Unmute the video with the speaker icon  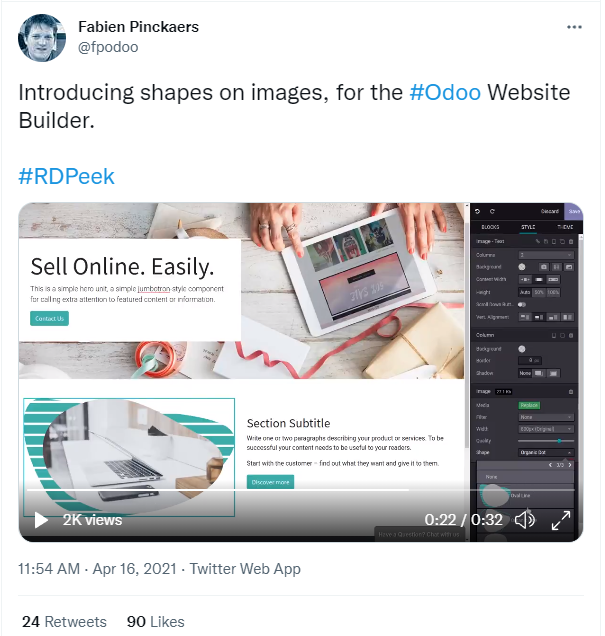pyautogui.click(x=525, y=520)
